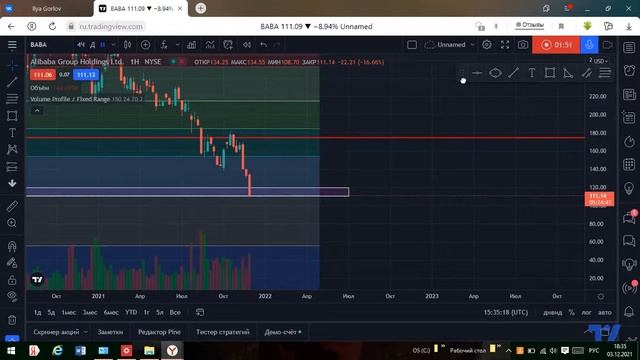Open Chart Settings gear icon
This screenshot has width=640, height=360.
click(487, 45)
